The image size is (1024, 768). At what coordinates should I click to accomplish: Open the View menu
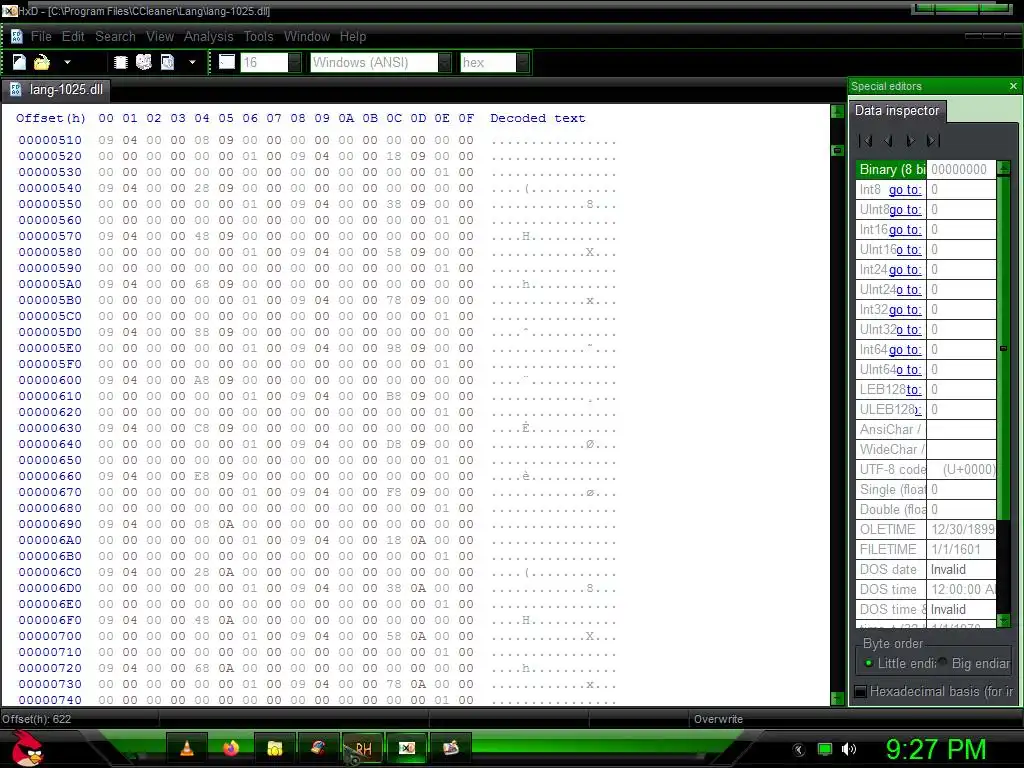click(x=160, y=37)
